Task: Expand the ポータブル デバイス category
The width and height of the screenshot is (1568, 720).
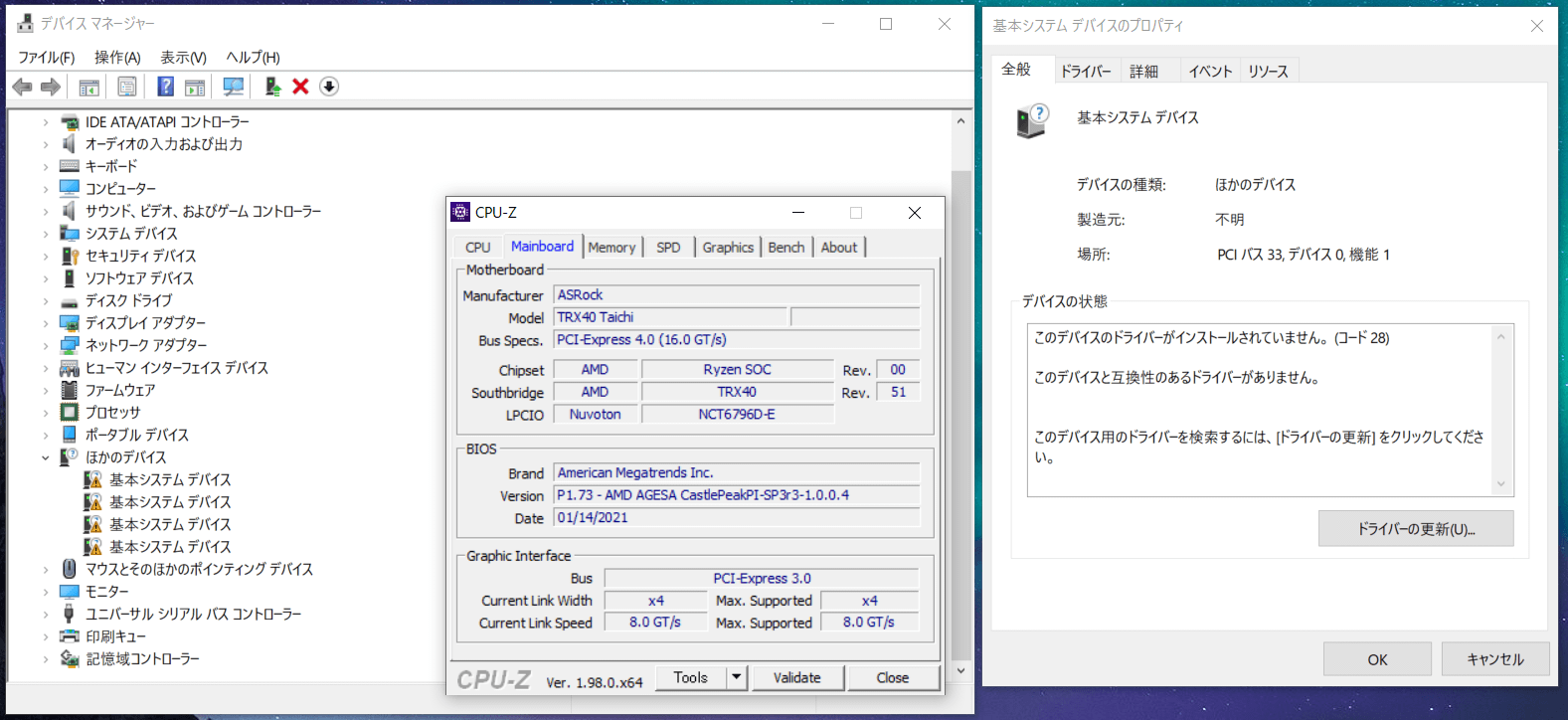Action: pyautogui.click(x=46, y=435)
